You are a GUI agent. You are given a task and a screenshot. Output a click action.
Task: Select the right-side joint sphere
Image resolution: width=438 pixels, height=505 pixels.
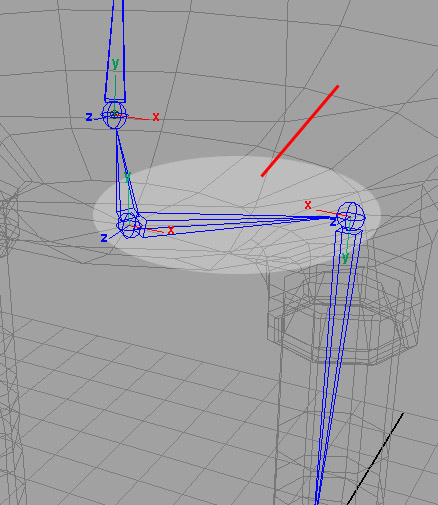(351, 216)
